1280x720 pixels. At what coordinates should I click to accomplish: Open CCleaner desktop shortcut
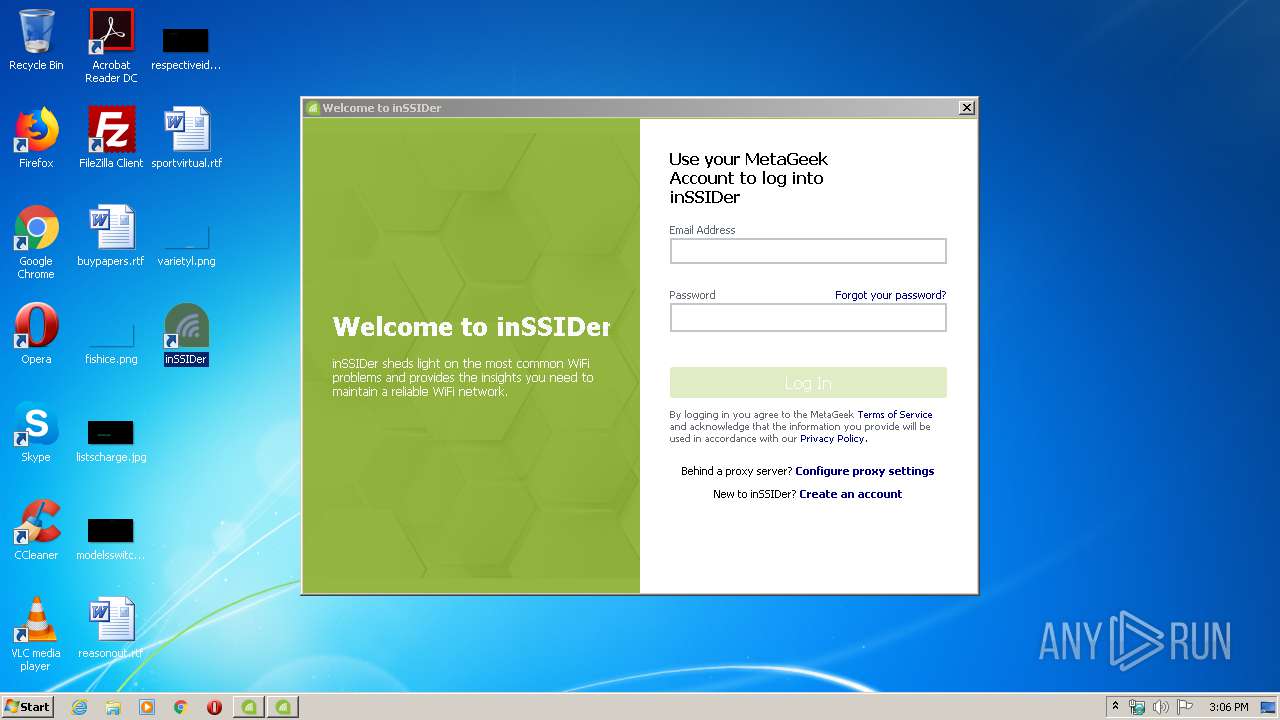click(x=36, y=530)
